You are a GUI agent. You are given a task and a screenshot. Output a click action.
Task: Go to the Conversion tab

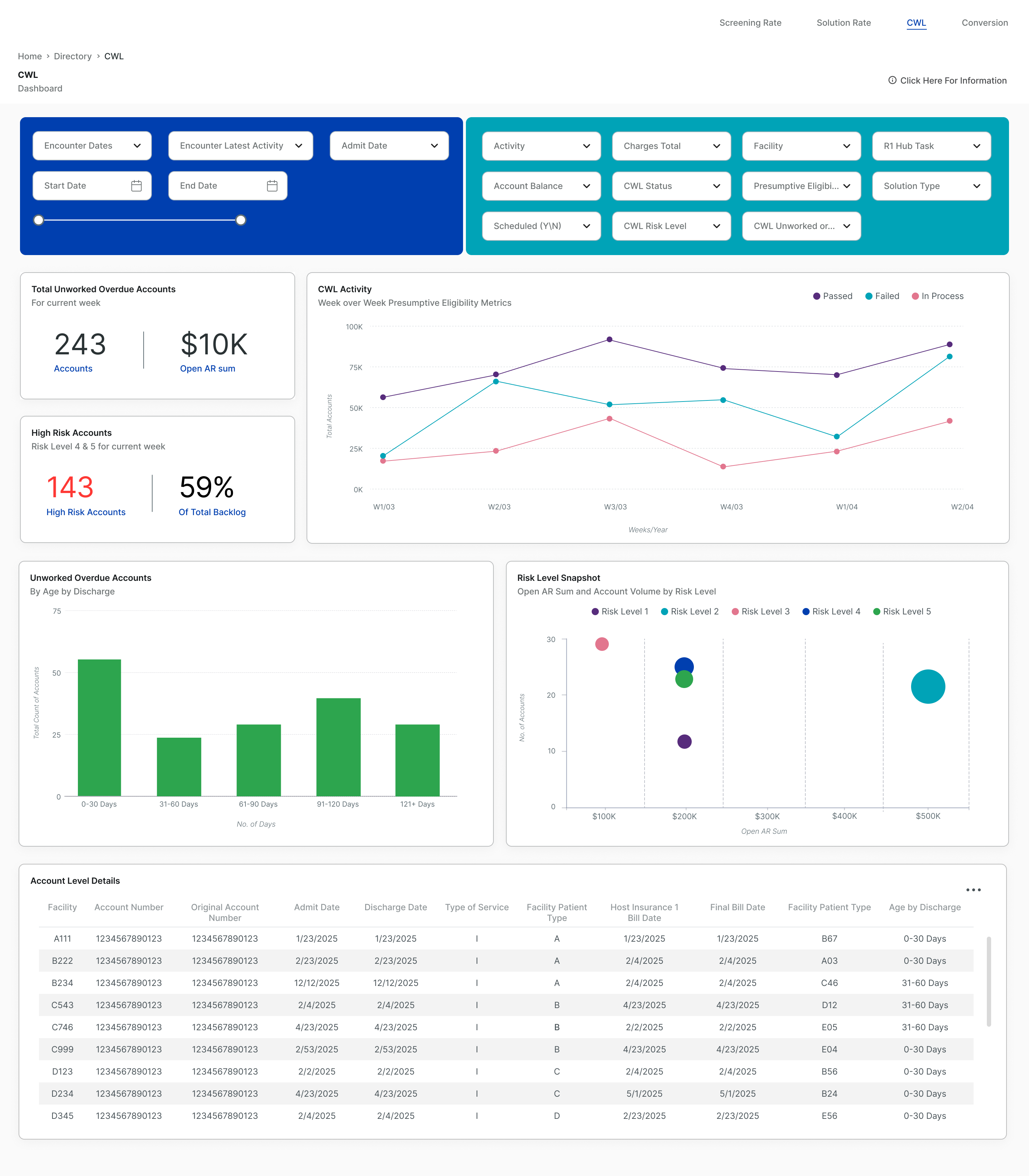pos(984,23)
